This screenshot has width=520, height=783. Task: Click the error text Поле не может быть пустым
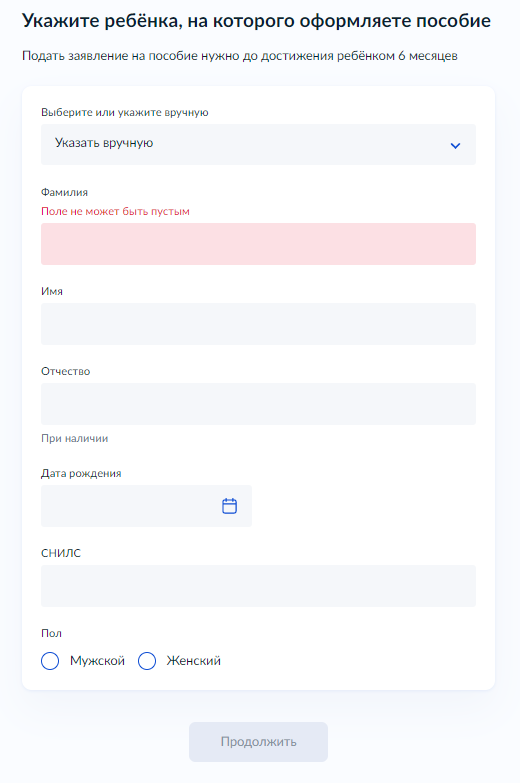pos(115,211)
